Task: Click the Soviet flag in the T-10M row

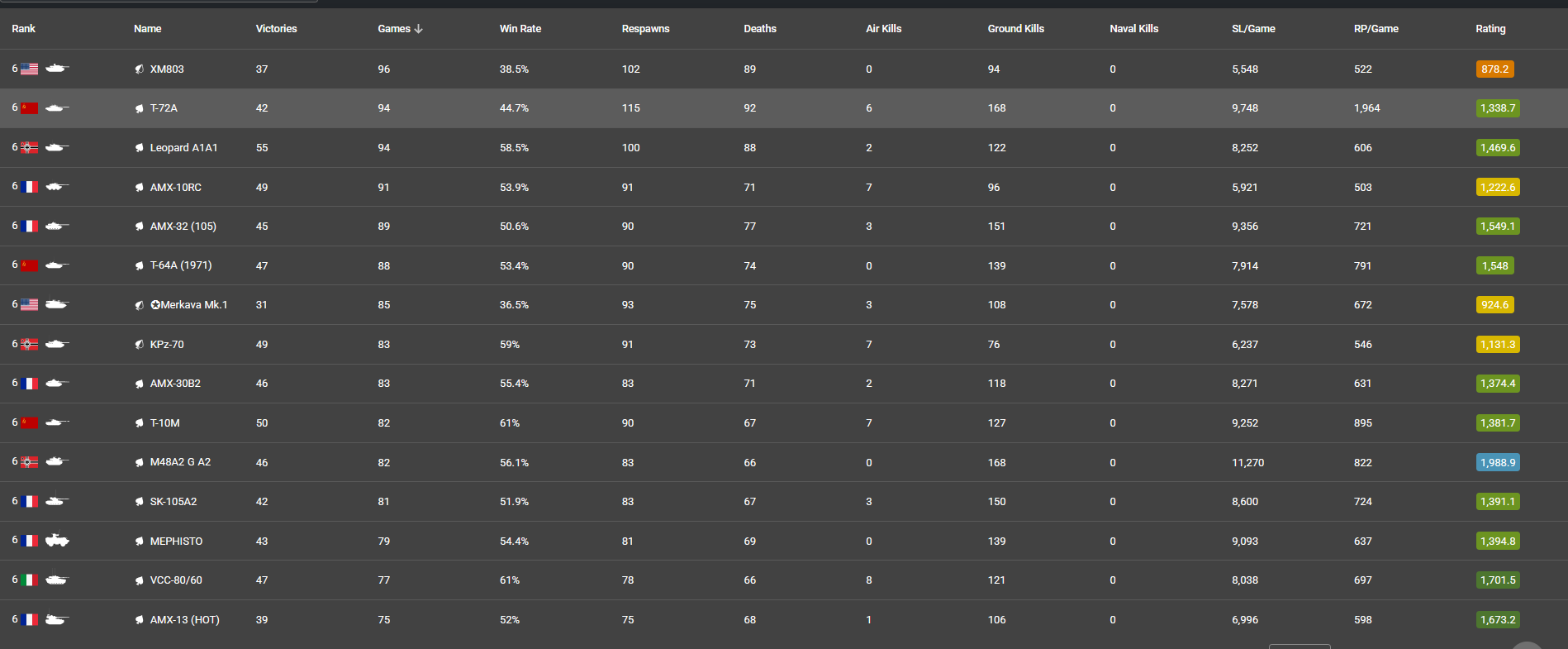Action: pyautogui.click(x=30, y=423)
